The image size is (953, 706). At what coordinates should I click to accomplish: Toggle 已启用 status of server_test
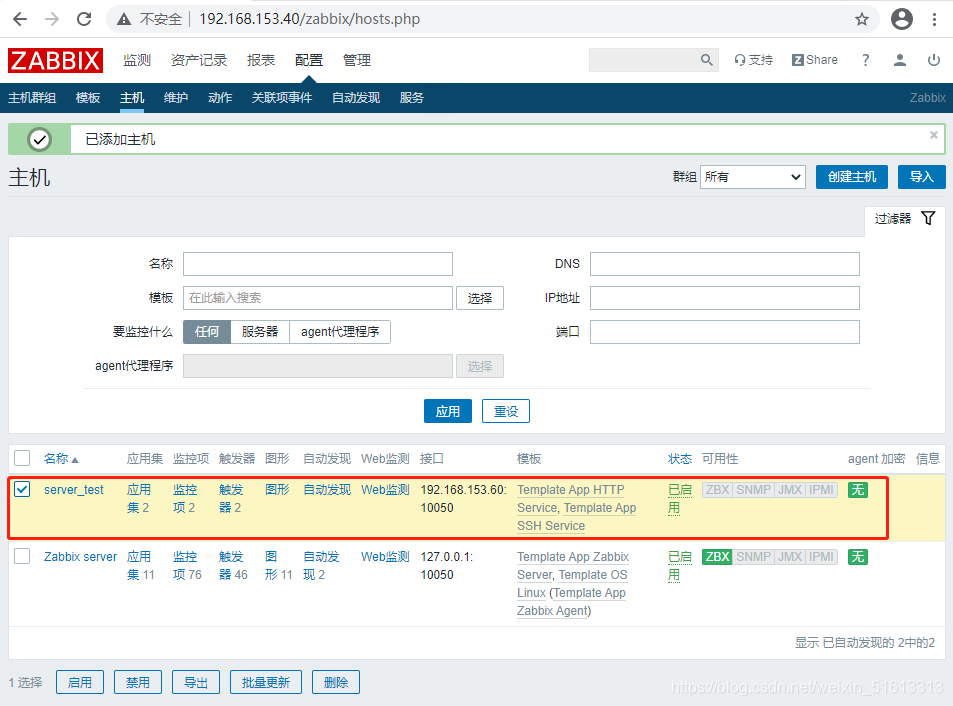679,499
